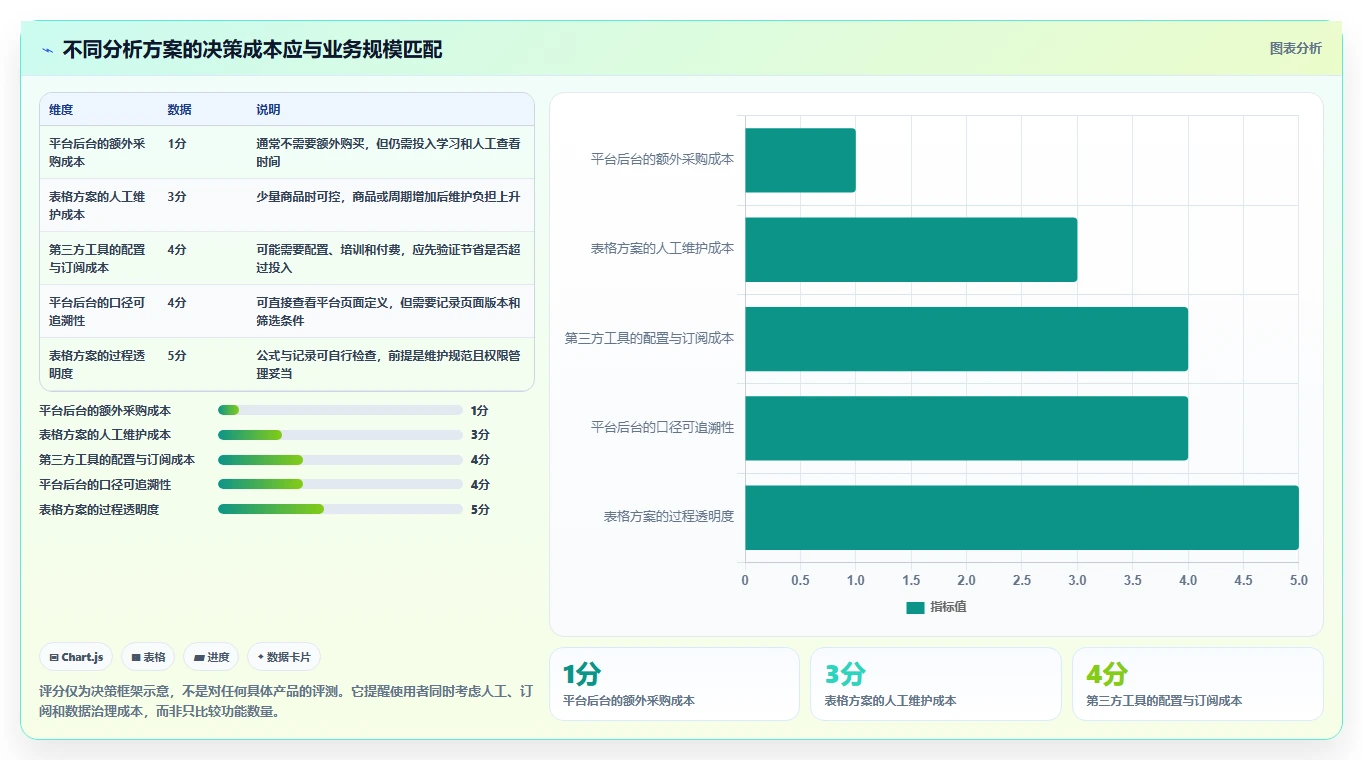Viewport: 1363px width, 760px height.
Task: Click the 3分 value beside the progress bar
Action: [x=480, y=435]
